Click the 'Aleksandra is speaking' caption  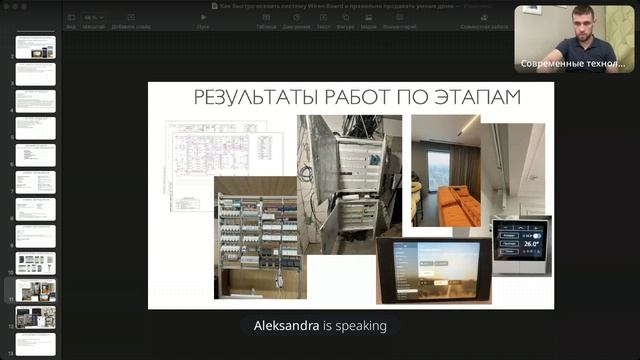coord(320,326)
